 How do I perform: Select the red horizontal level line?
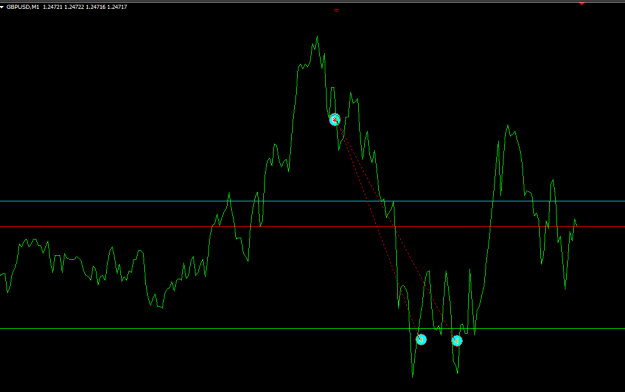coord(312,227)
